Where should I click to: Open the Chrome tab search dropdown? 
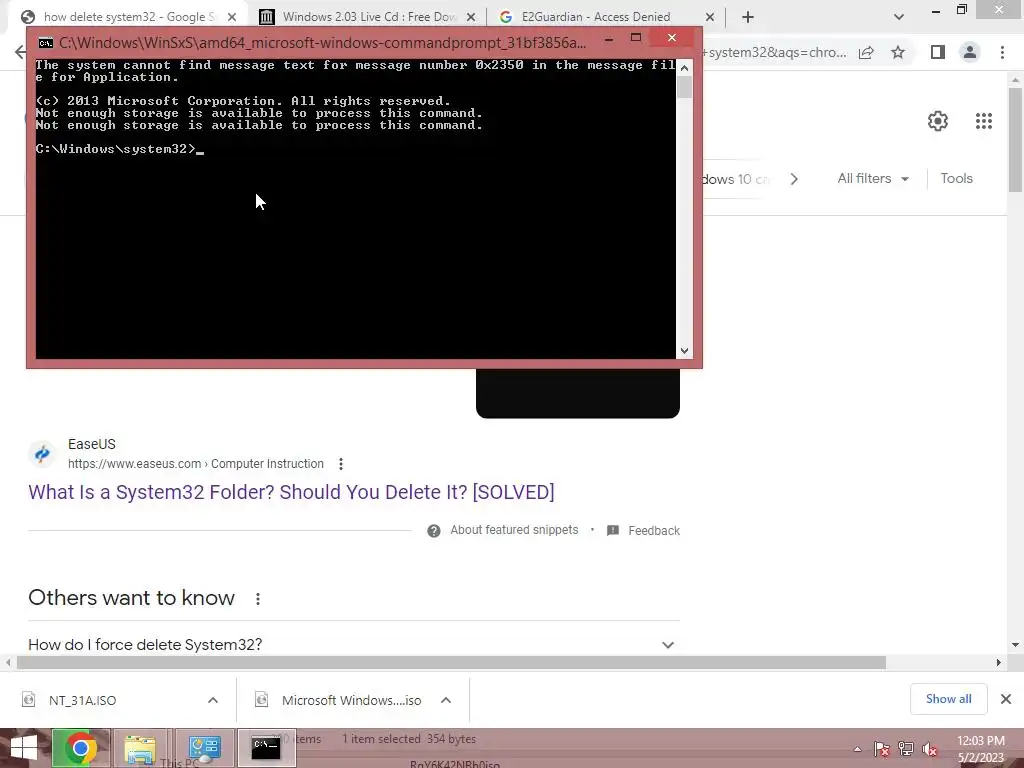[x=899, y=17]
